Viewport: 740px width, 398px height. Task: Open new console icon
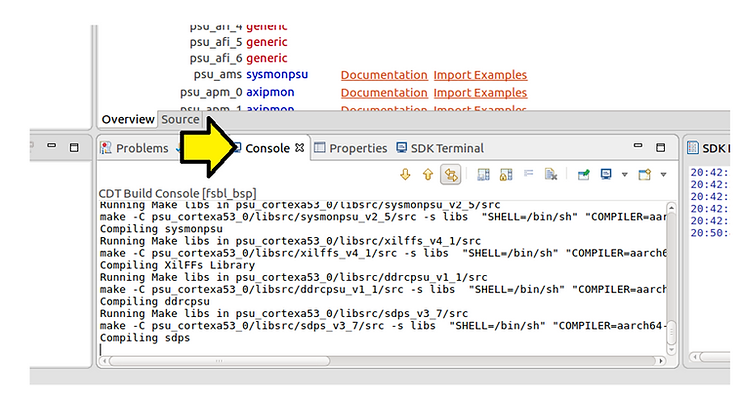[645, 175]
